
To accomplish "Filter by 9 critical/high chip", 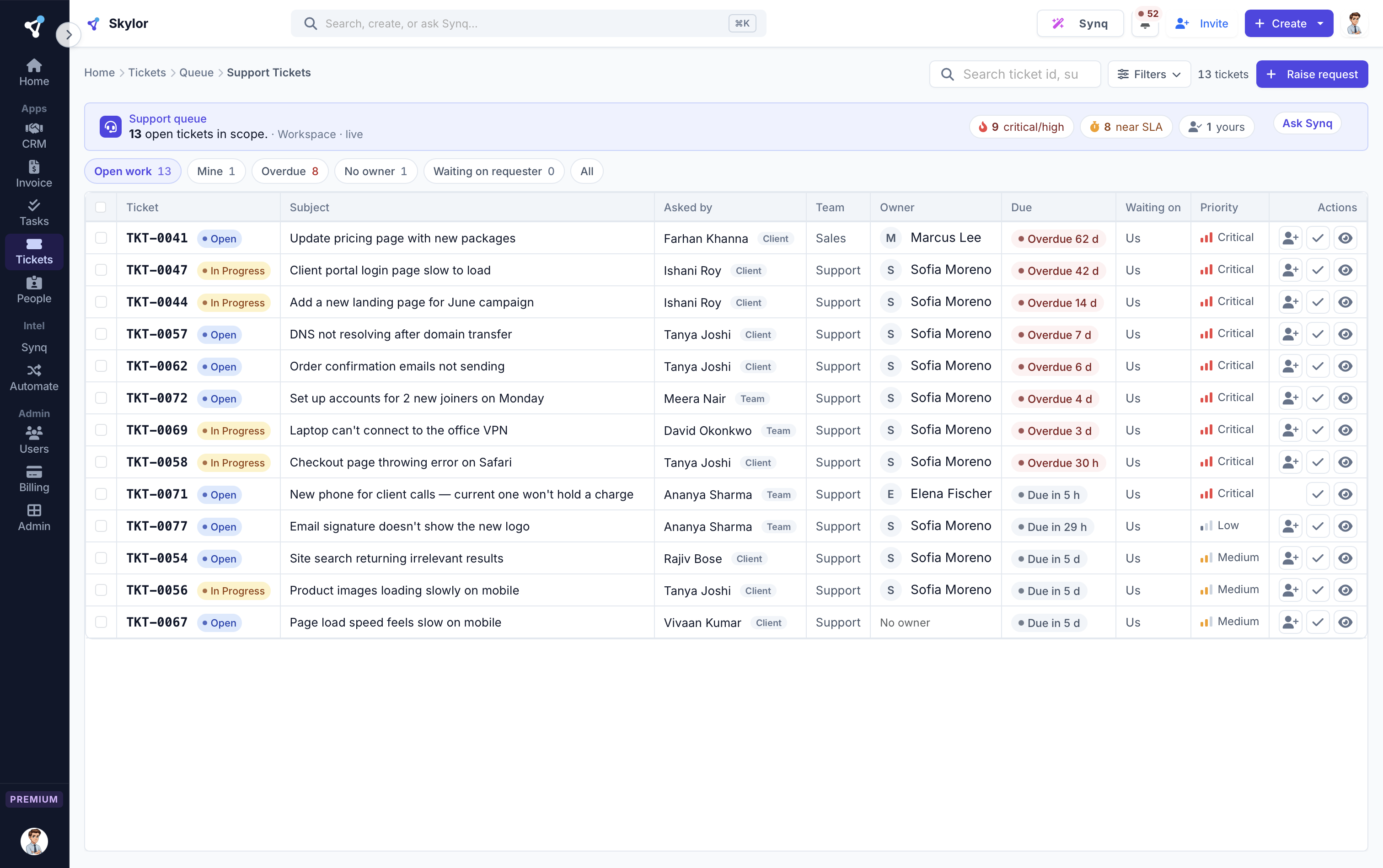I will pyautogui.click(x=1021, y=127).
